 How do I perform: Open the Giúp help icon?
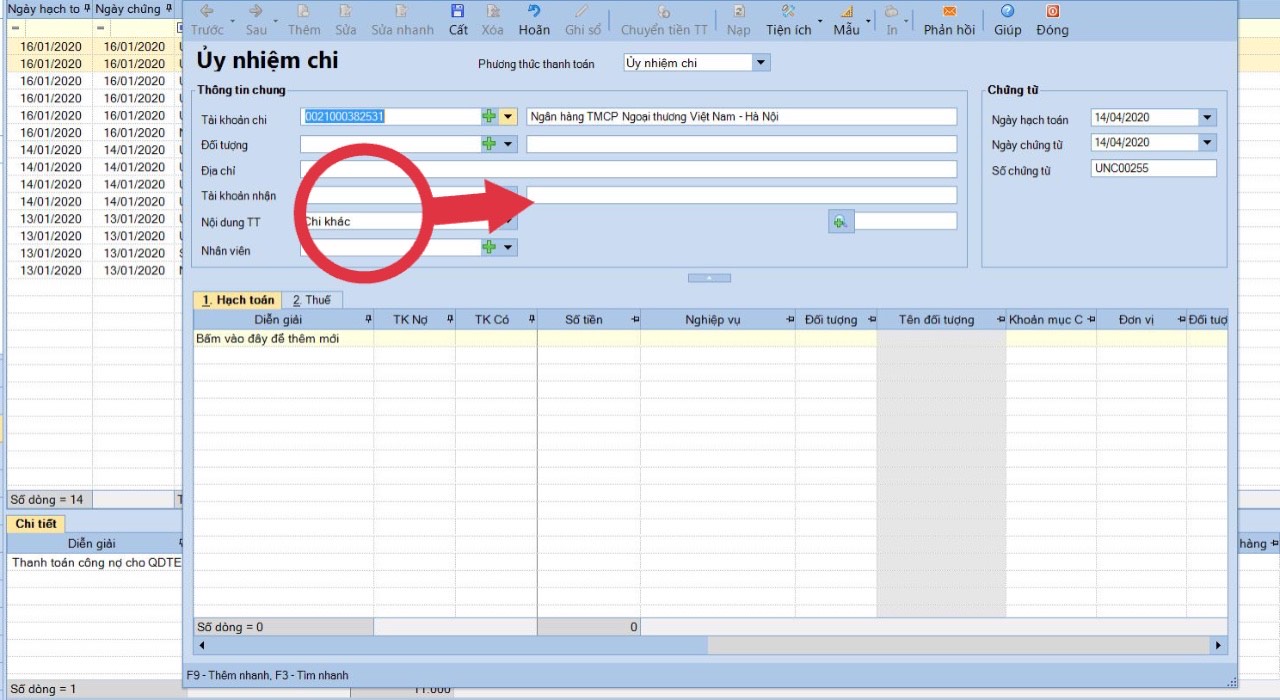1007,12
